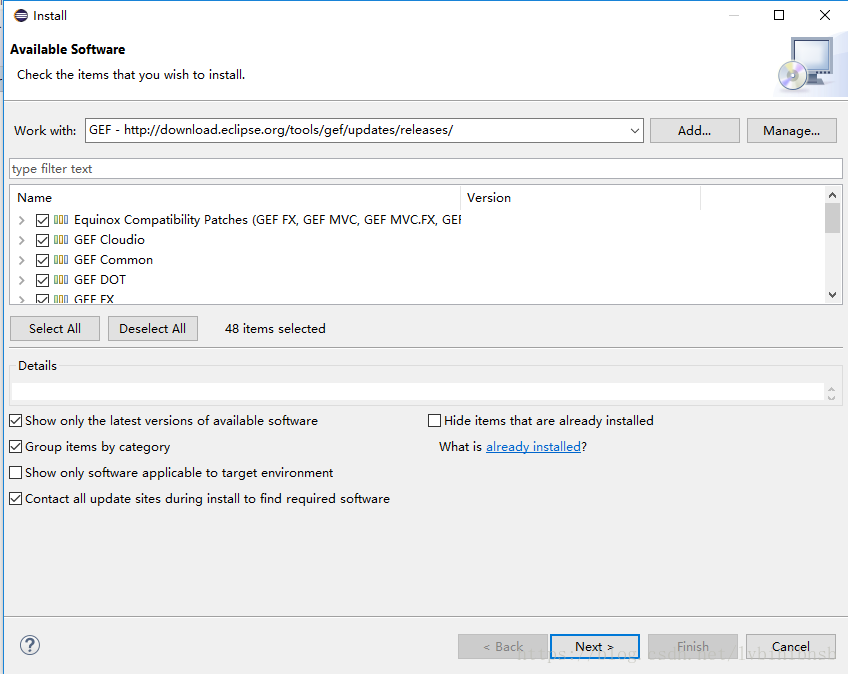Select the Equinox Compatibility Patches row text
The height and width of the screenshot is (674, 848).
point(267,220)
